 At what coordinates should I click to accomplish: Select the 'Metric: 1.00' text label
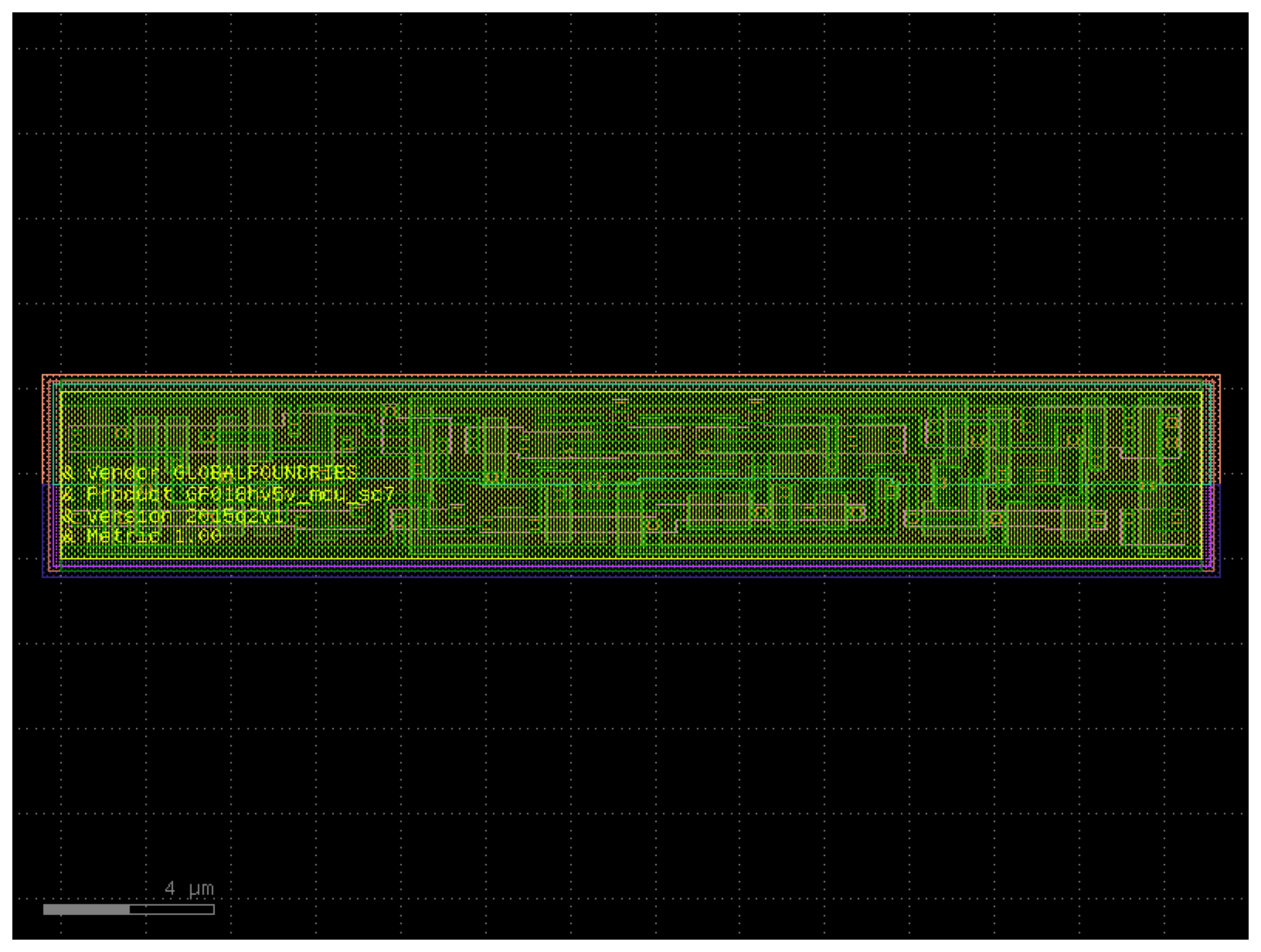point(142,536)
